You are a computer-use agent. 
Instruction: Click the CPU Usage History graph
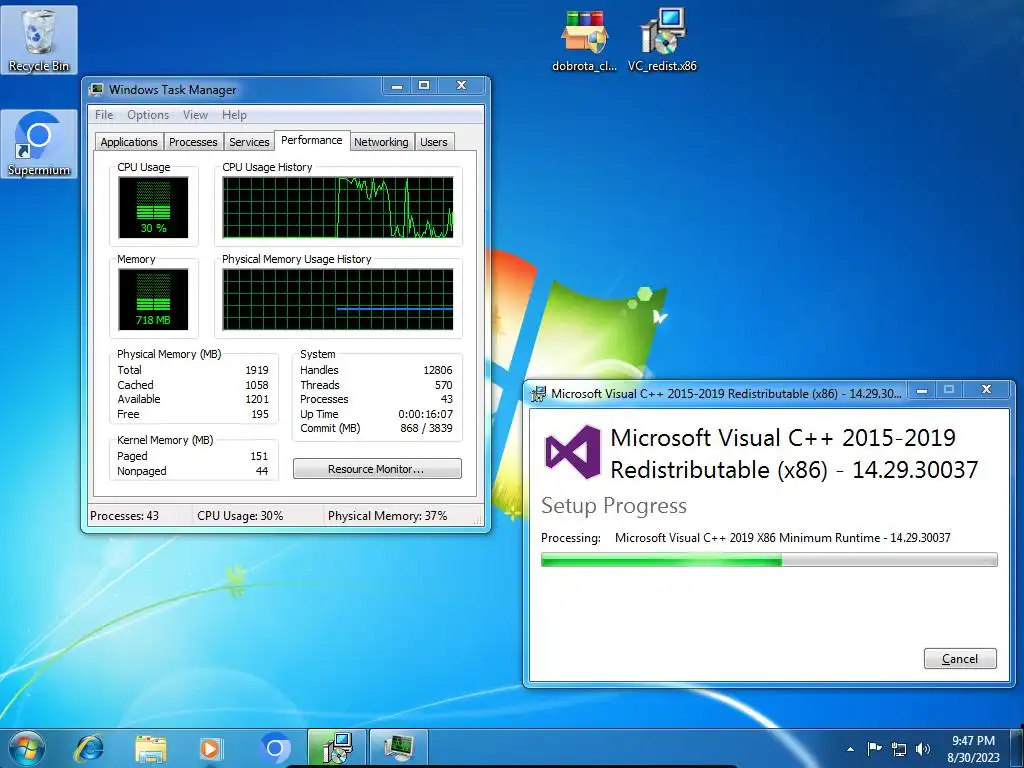coord(338,207)
